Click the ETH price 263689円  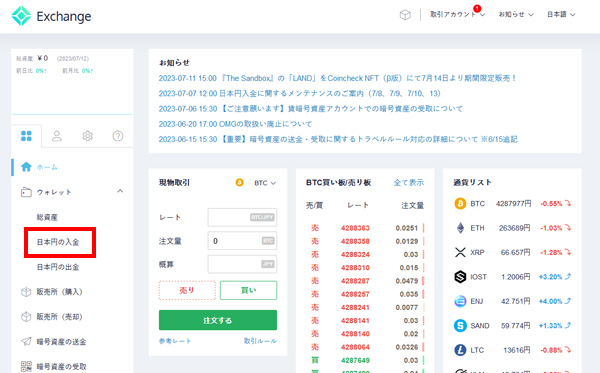pos(514,228)
